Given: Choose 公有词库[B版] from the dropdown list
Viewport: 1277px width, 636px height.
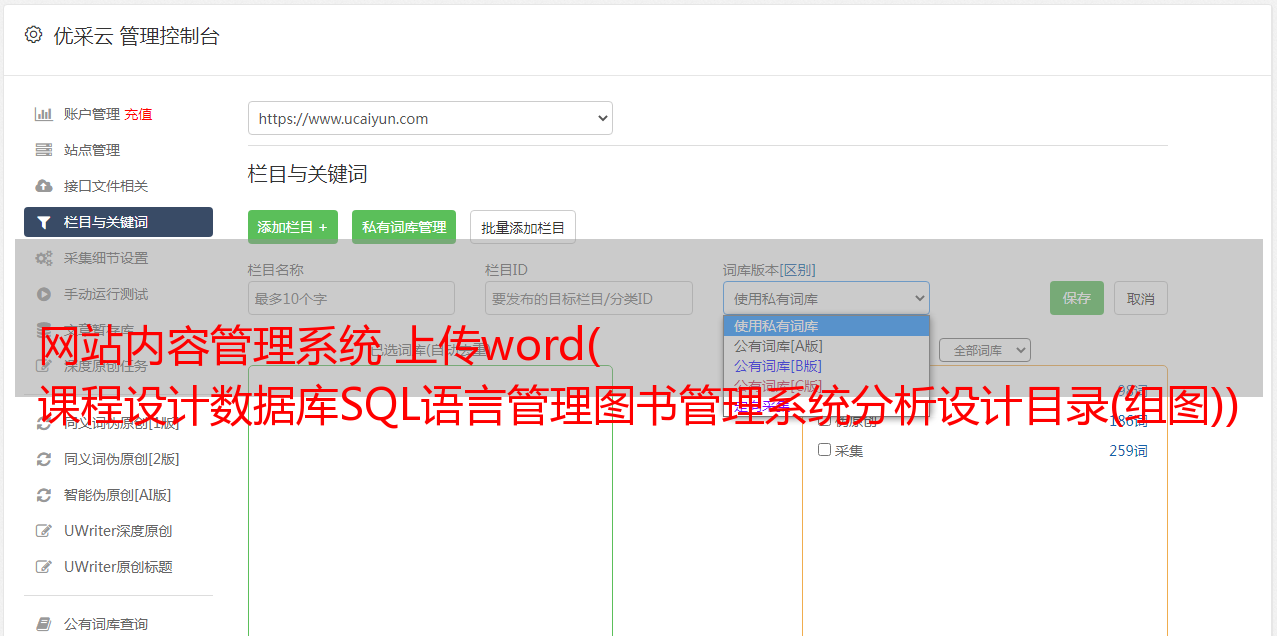Looking at the screenshot, I should (826, 366).
